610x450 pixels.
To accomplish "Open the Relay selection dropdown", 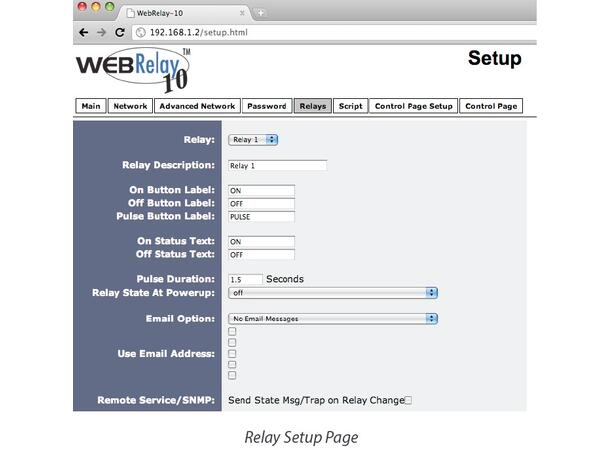I will point(253,140).
